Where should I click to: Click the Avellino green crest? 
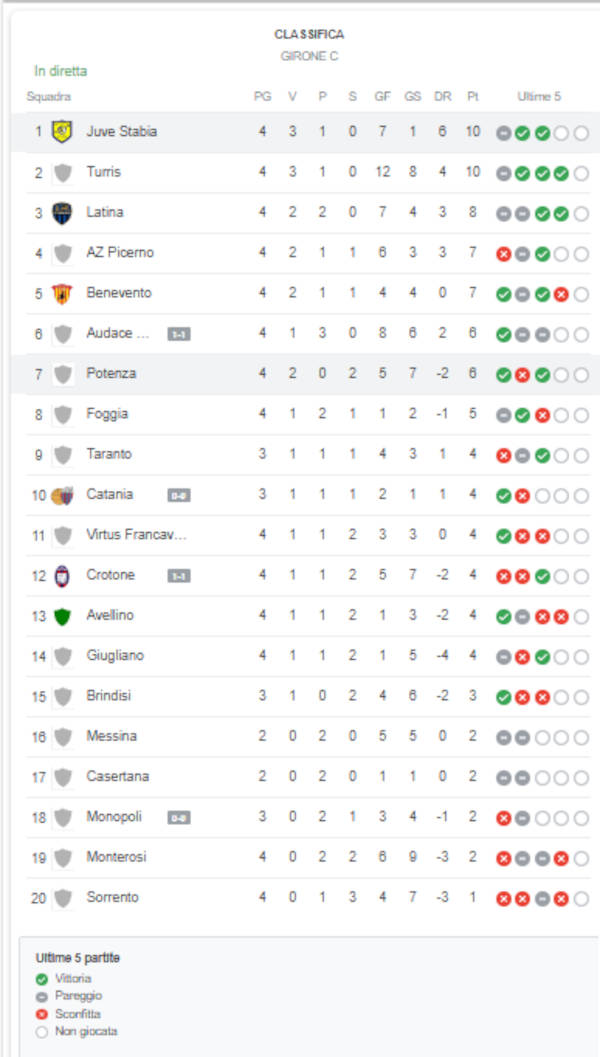pos(63,616)
